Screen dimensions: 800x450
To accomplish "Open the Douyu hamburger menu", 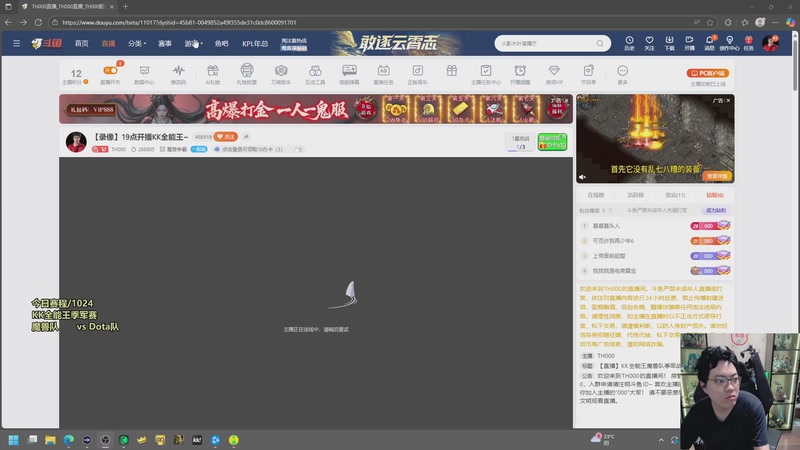I will pyautogui.click(x=16, y=43).
